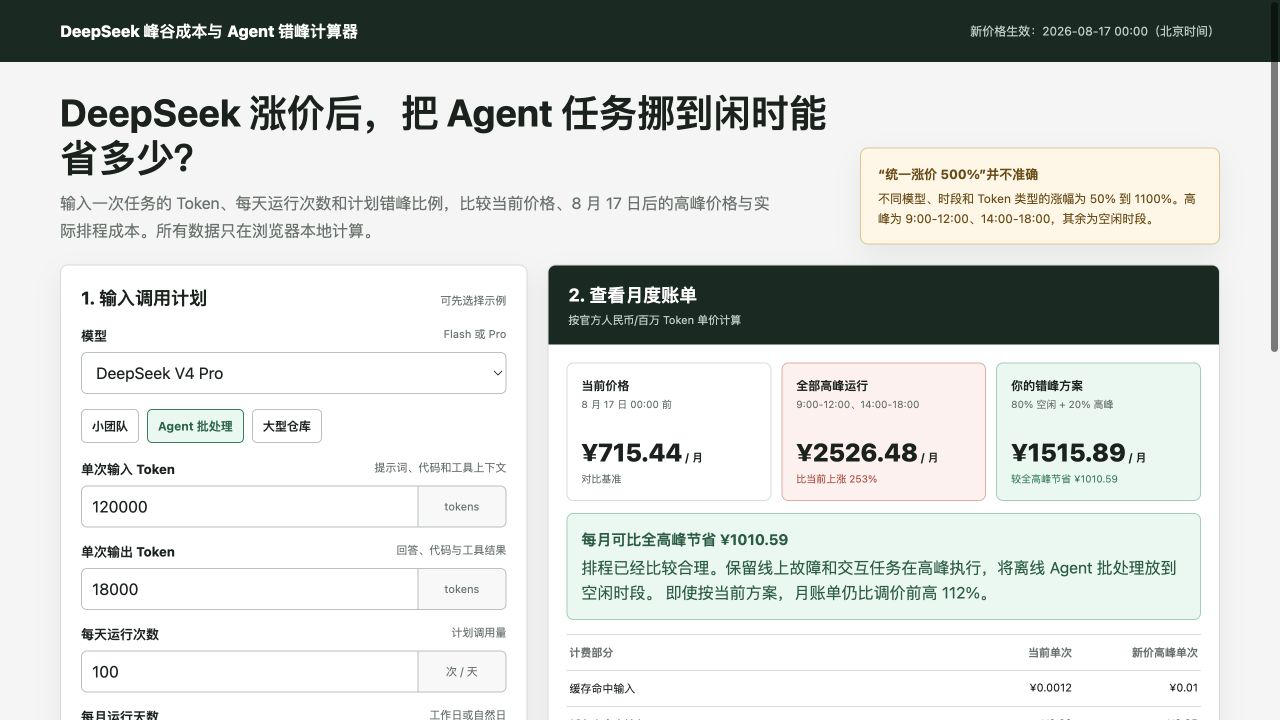This screenshot has width=1280, height=720.
Task: Click the notice title “统一涨价 500%”并不准确
Action: coord(958,174)
